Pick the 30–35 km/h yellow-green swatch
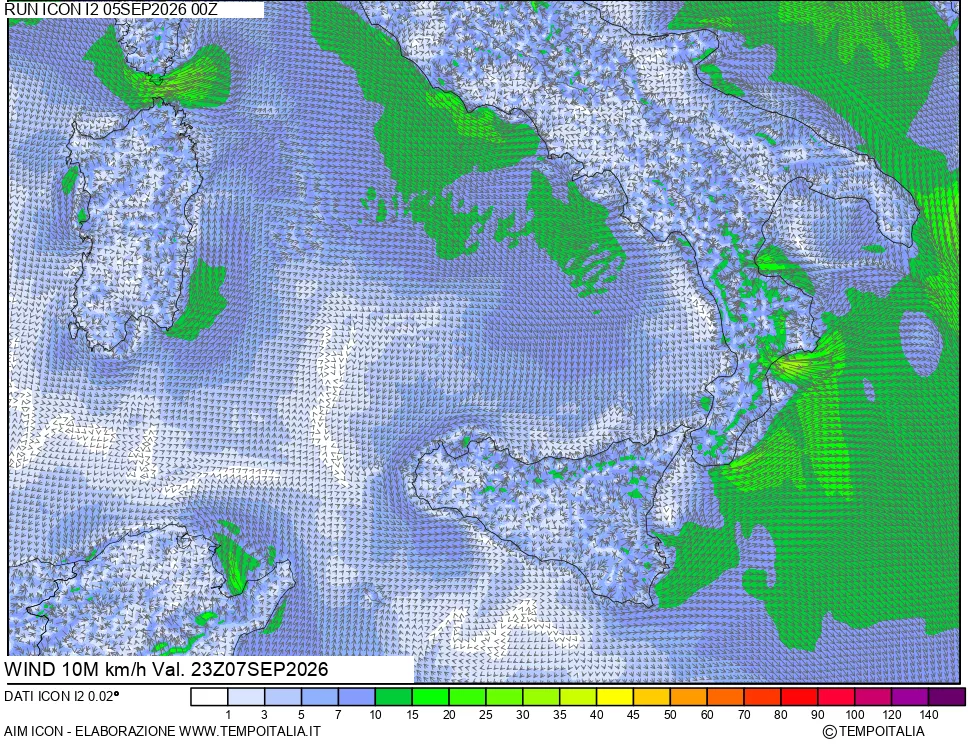 pyautogui.click(x=541, y=697)
